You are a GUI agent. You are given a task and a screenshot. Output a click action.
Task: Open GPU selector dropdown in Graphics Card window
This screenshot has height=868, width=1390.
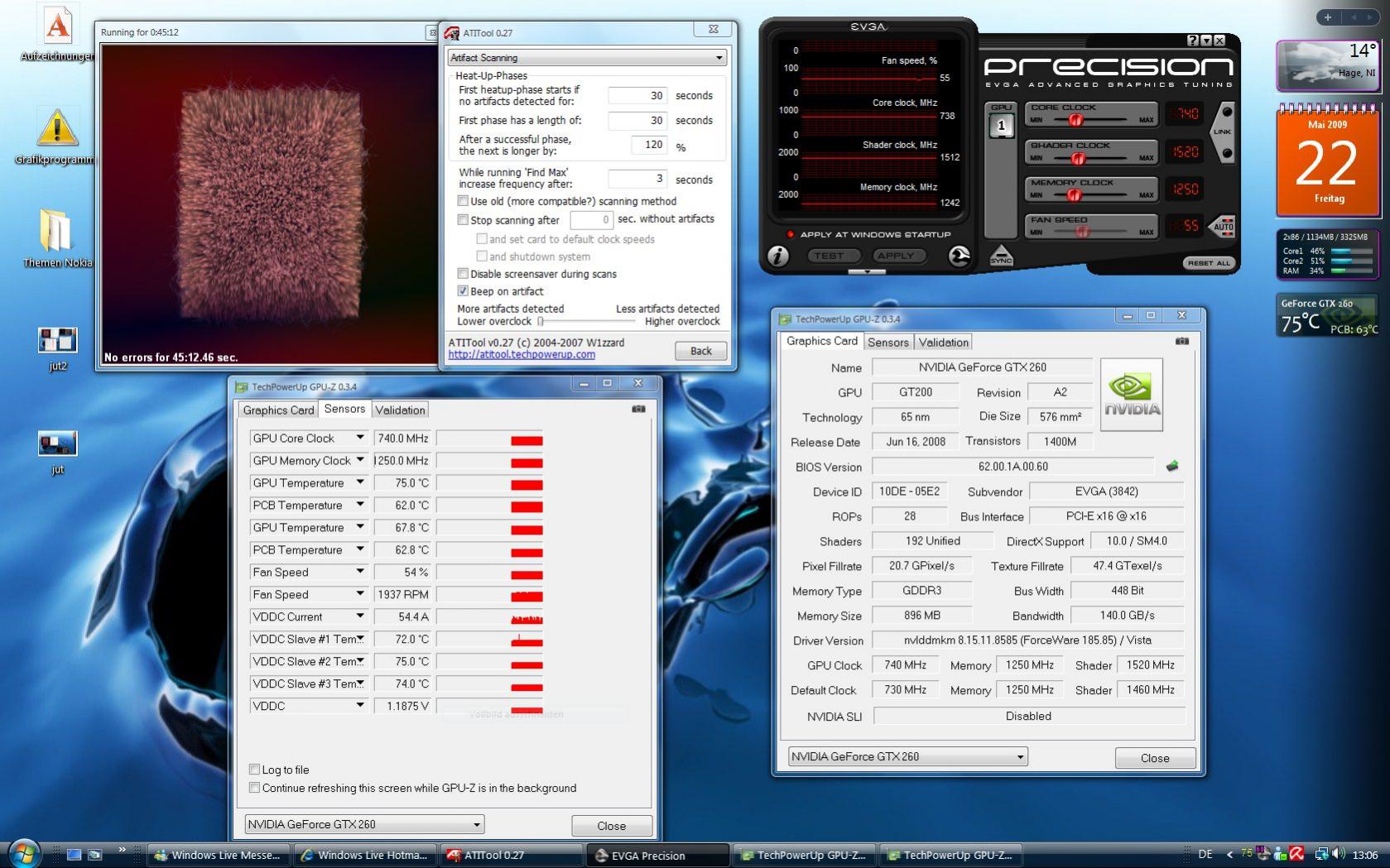[908, 756]
